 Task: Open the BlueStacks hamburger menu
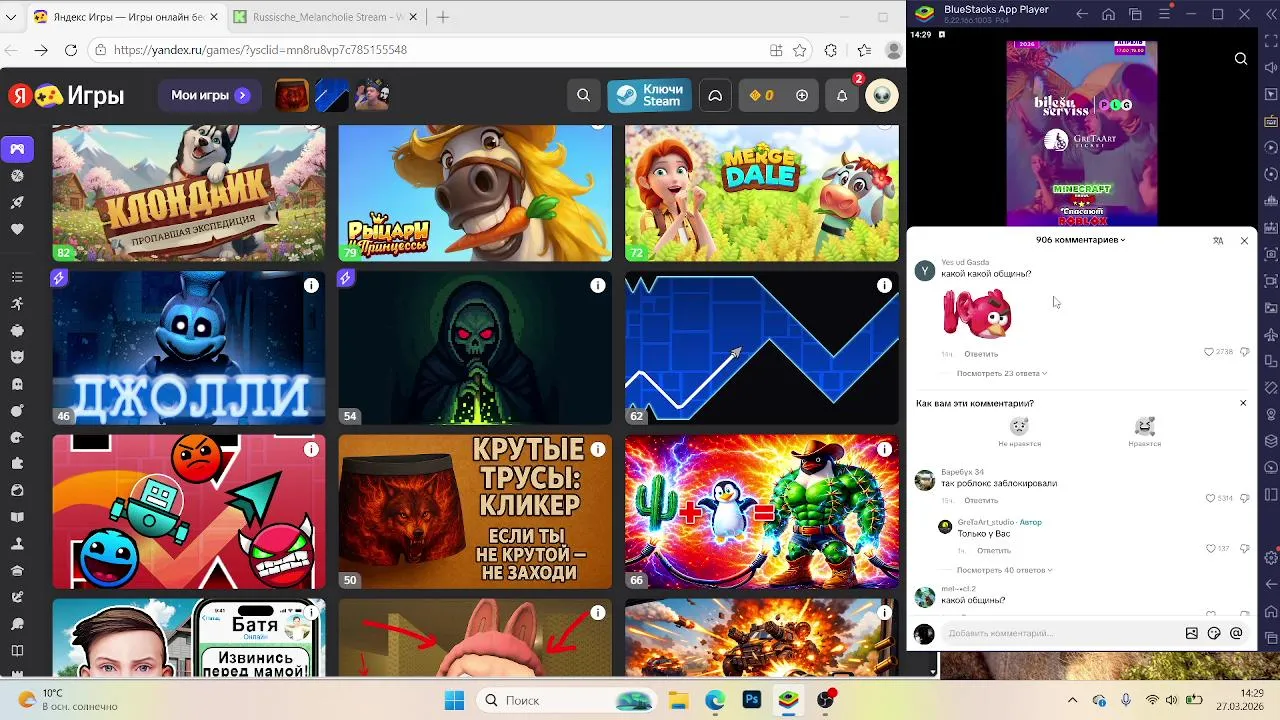1163,14
